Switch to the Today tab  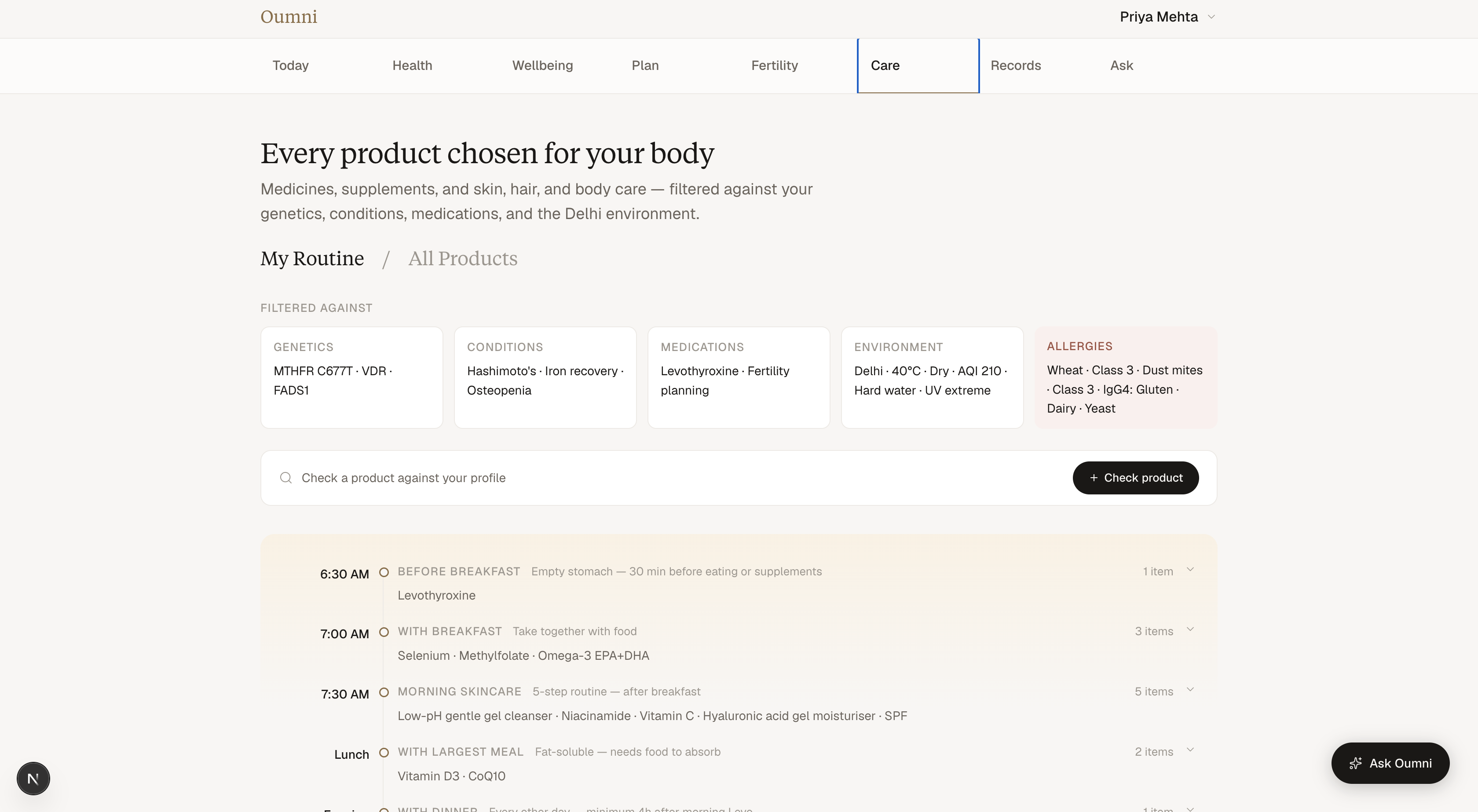pyautogui.click(x=290, y=66)
